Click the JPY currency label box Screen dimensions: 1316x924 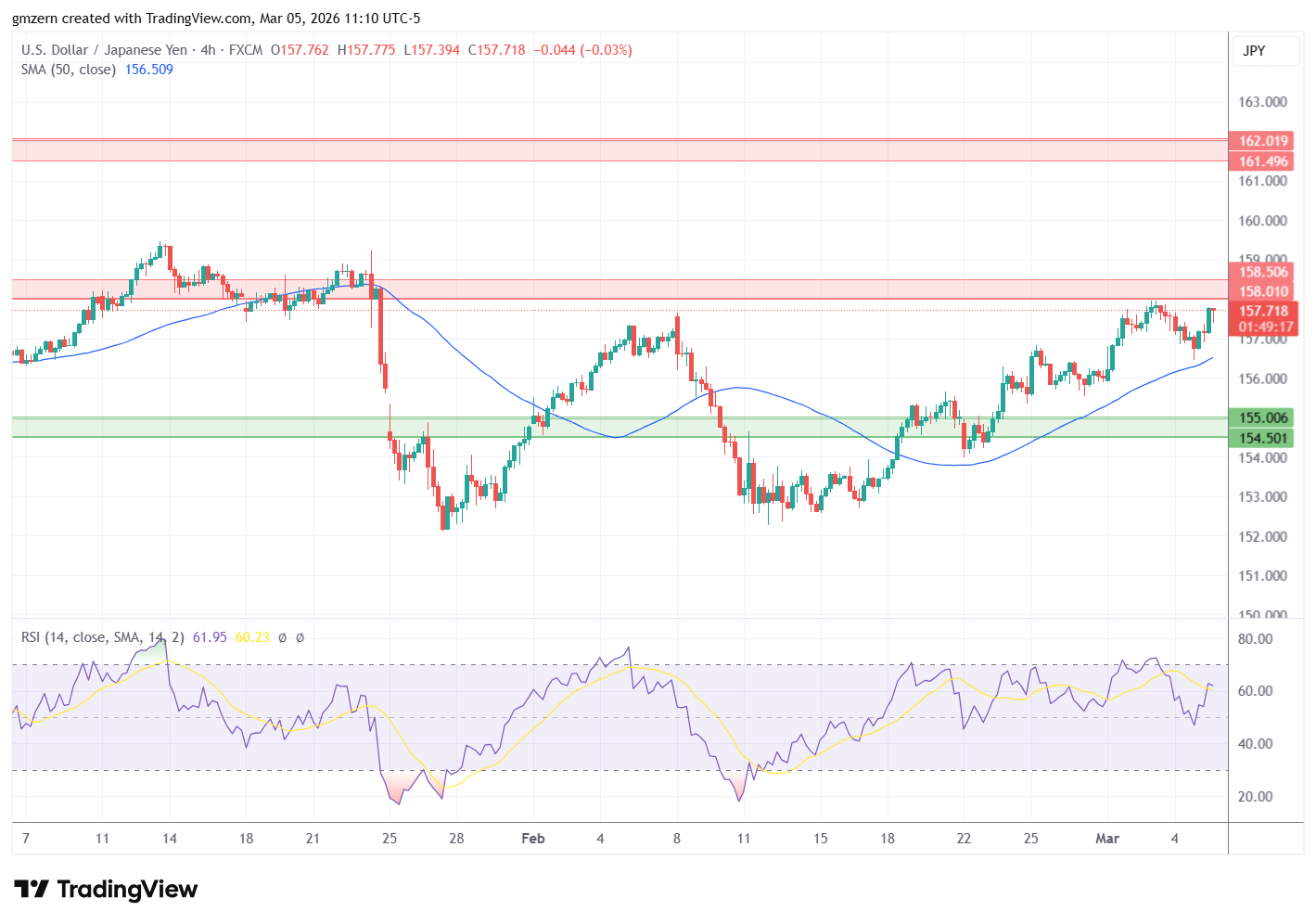click(x=1265, y=51)
